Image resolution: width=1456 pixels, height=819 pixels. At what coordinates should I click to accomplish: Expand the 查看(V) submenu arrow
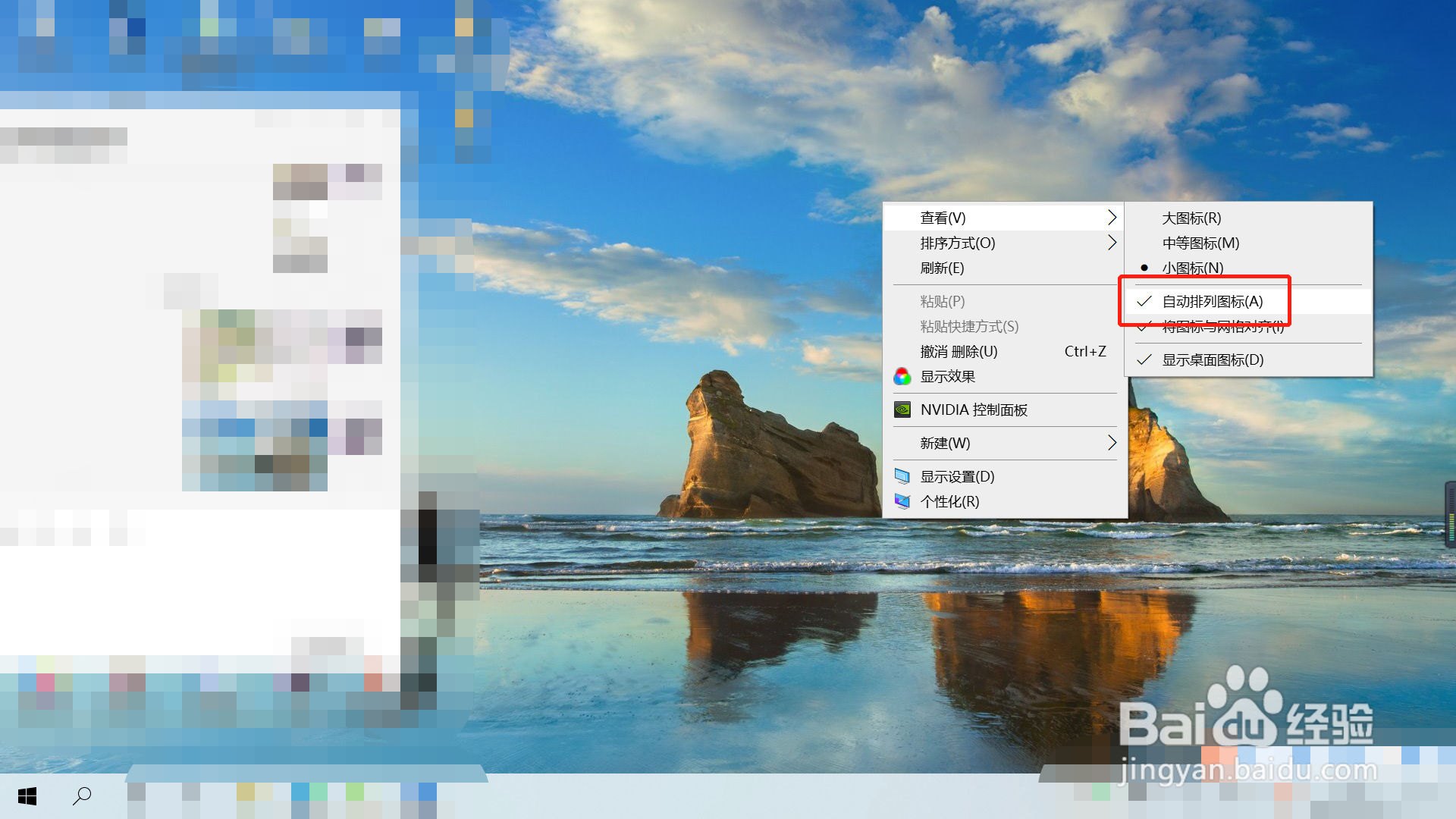[x=1112, y=218]
